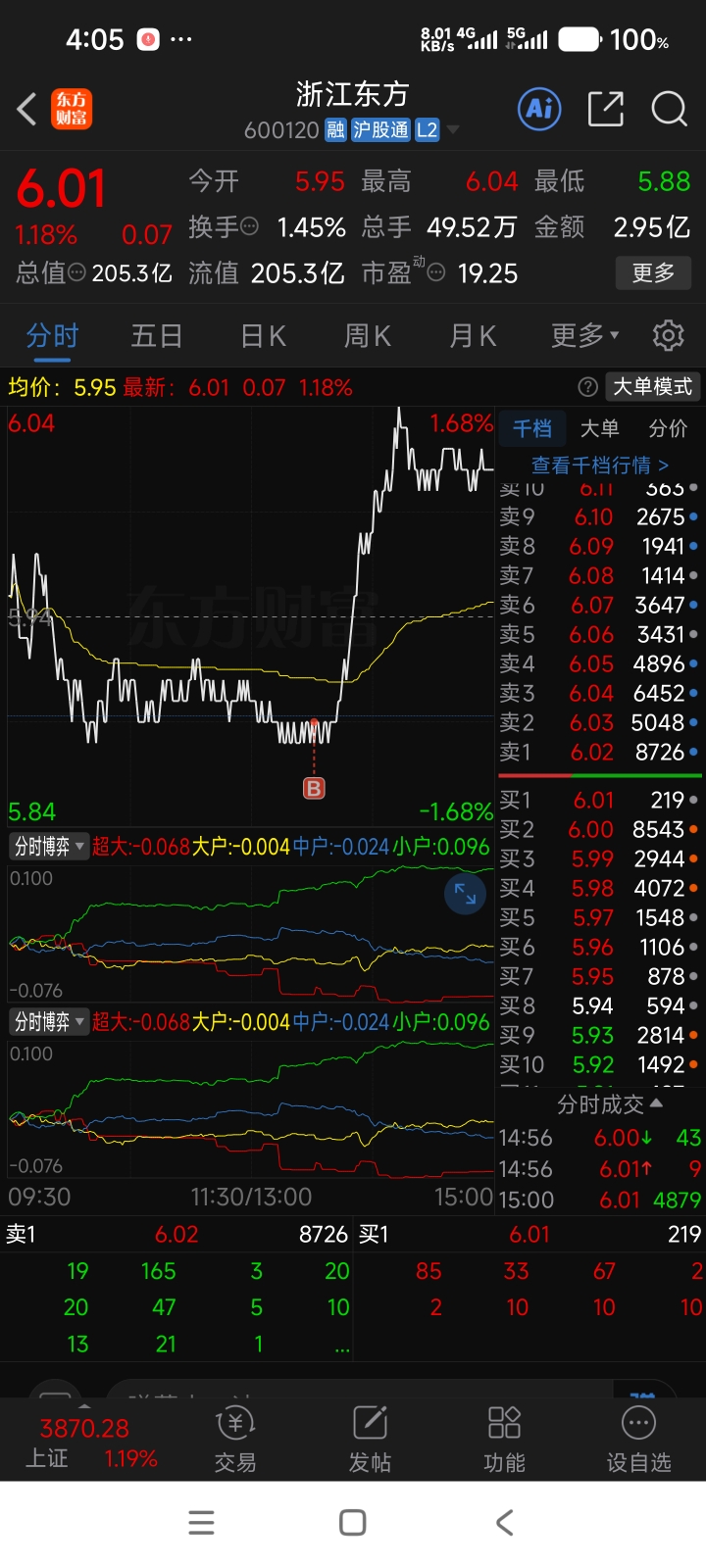Switch to 日K tab

263,336
